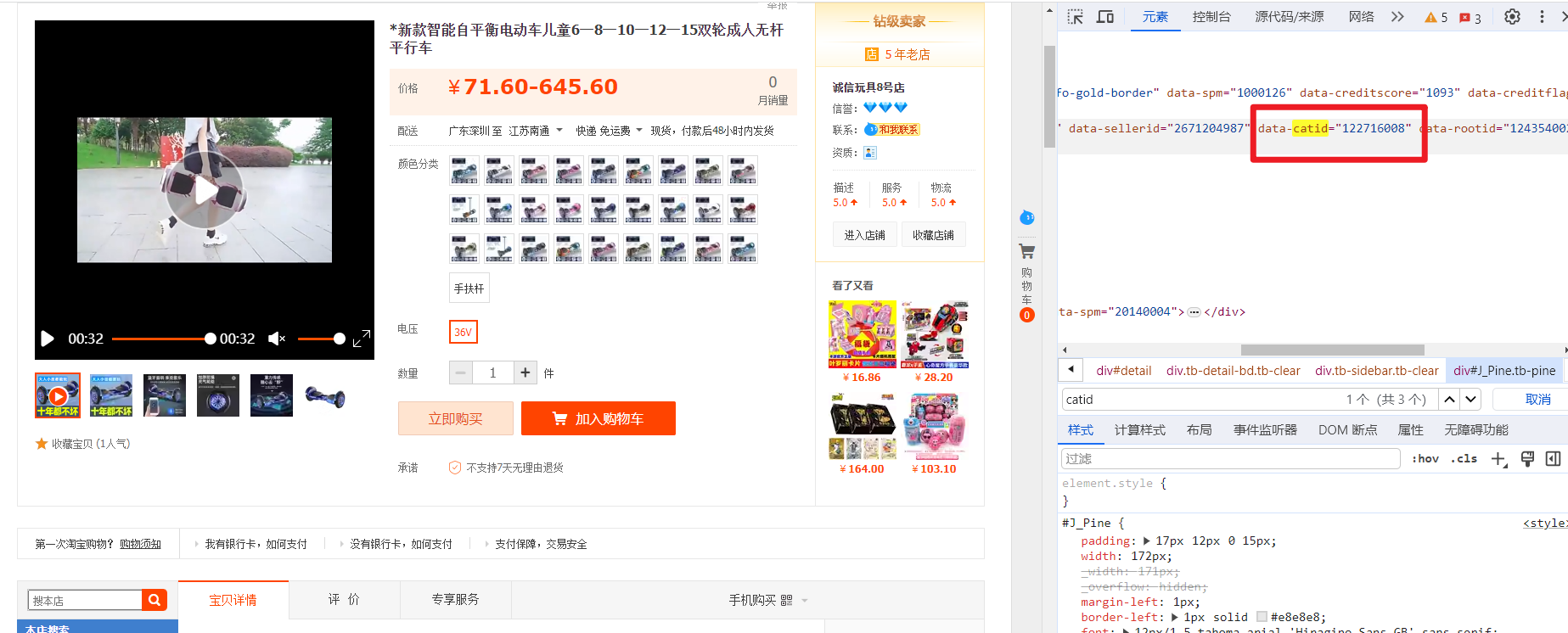Click the 和我联系 contact seller icon
Viewport: 1568px width, 633px height.
pos(892,130)
